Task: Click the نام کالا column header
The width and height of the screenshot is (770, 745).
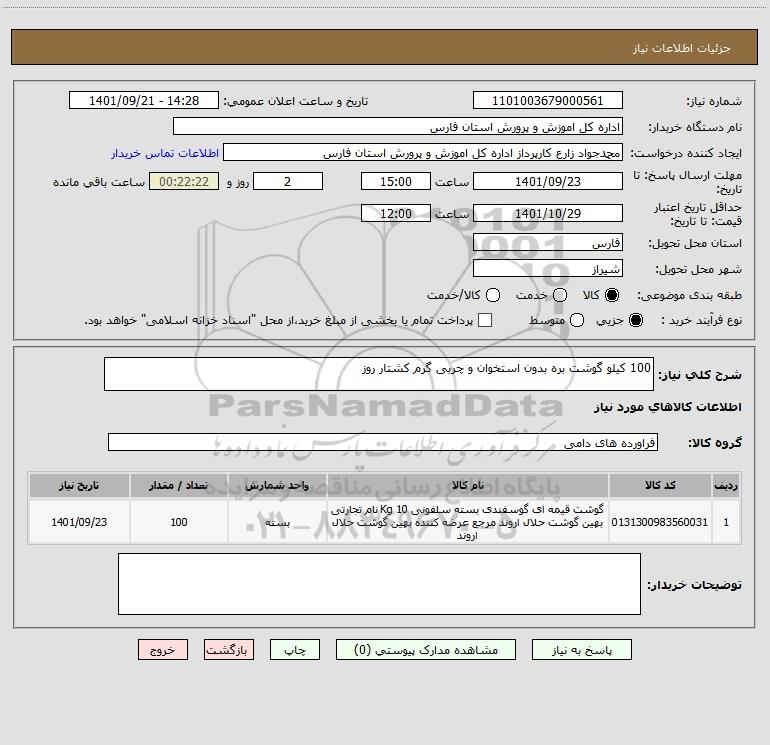Action: [468, 486]
